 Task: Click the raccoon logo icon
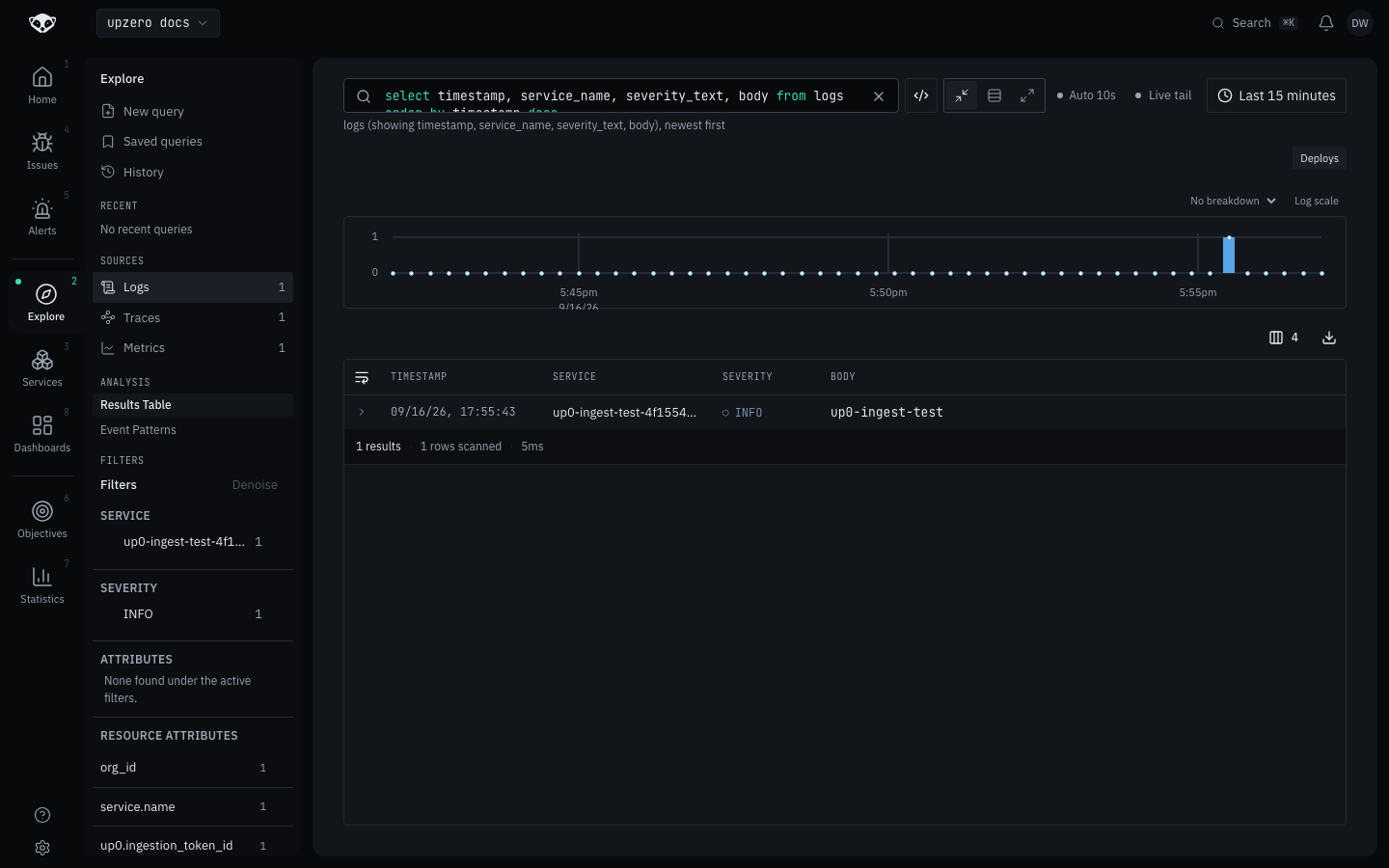click(x=42, y=23)
